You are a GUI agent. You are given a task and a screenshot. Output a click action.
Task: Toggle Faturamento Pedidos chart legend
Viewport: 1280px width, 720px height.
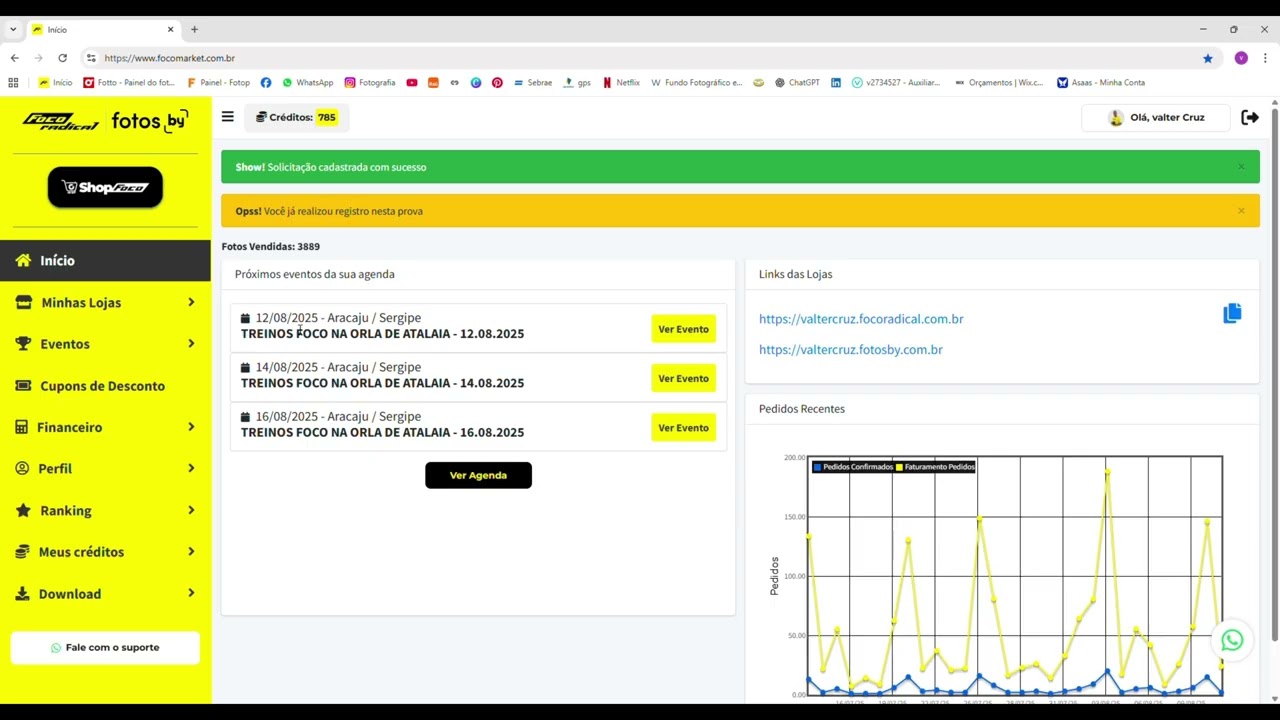click(935, 467)
